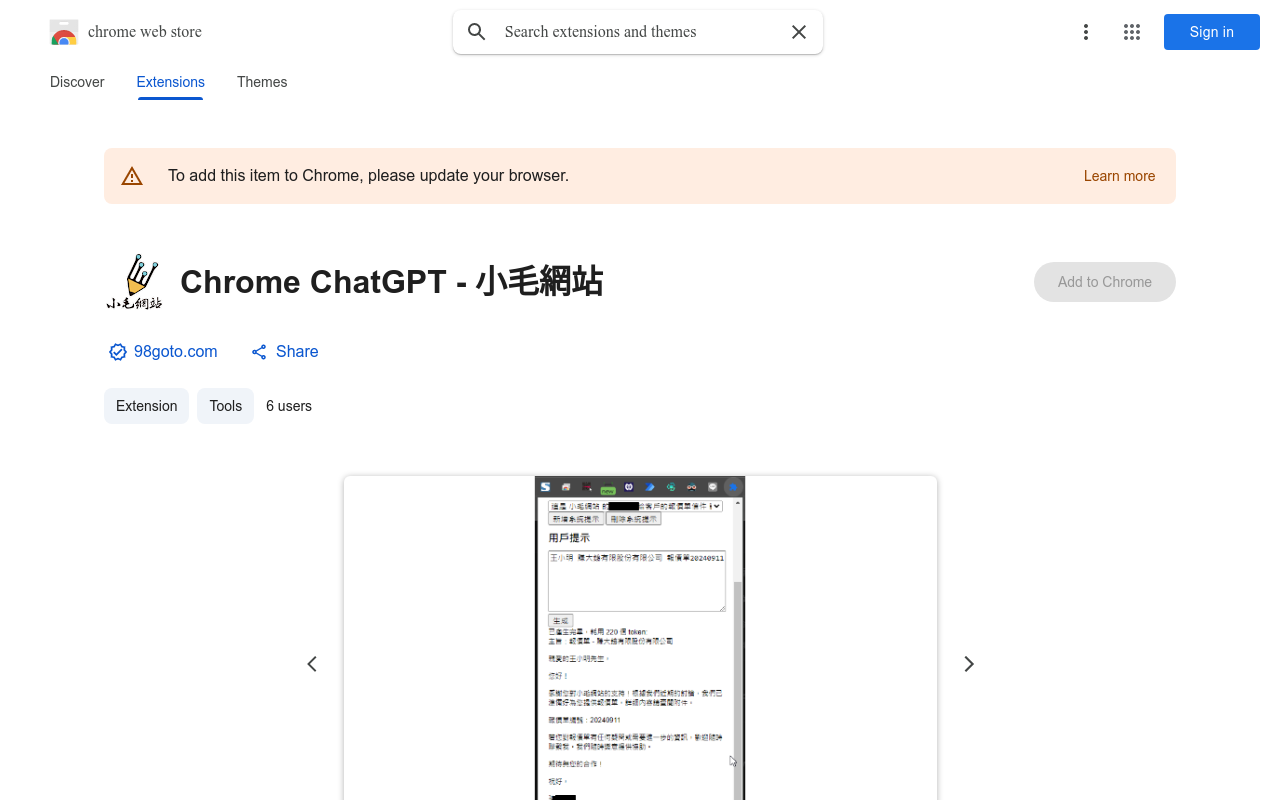1280x800 pixels.
Task: Click the search magnifier icon
Action: click(x=477, y=32)
